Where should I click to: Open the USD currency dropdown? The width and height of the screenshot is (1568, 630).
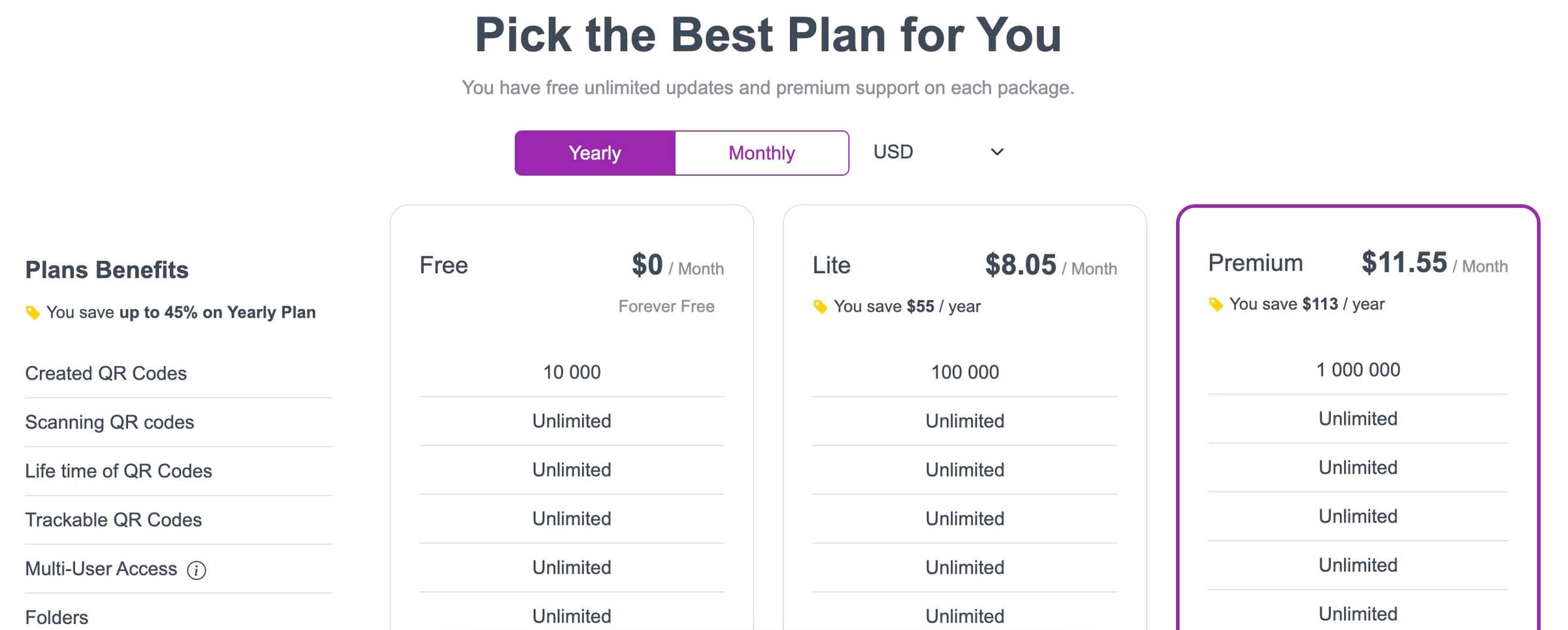(x=938, y=152)
